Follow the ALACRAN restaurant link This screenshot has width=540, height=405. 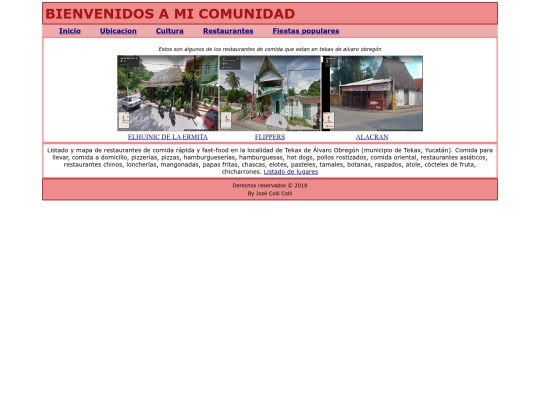[372, 137]
